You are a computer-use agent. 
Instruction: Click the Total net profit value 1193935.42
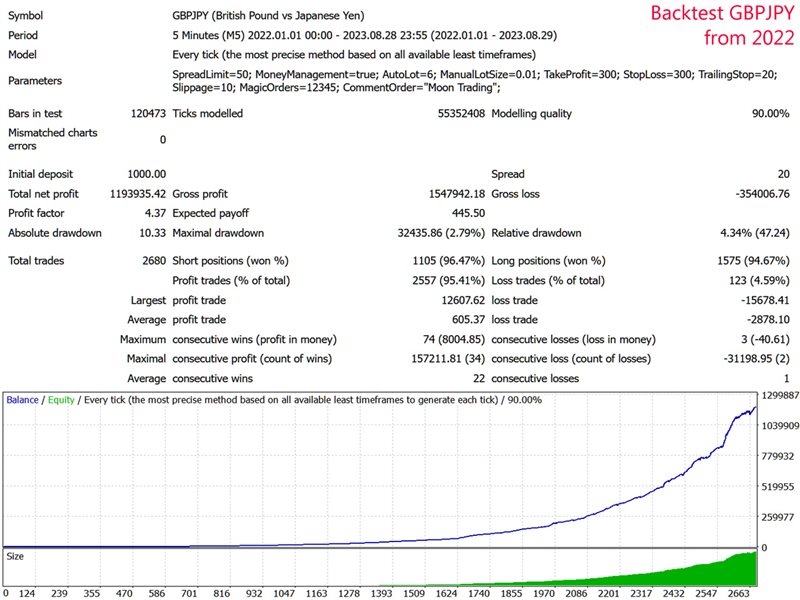click(138, 194)
